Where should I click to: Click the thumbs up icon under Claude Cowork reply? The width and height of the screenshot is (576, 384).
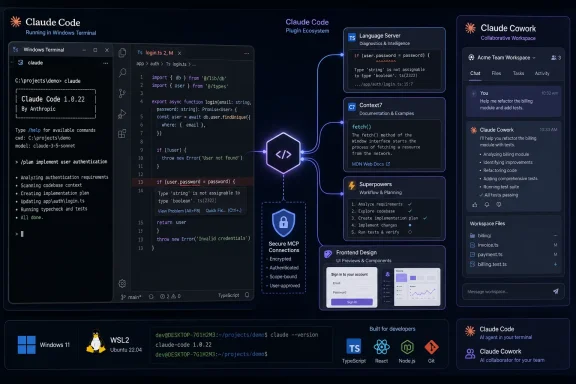pos(475,205)
